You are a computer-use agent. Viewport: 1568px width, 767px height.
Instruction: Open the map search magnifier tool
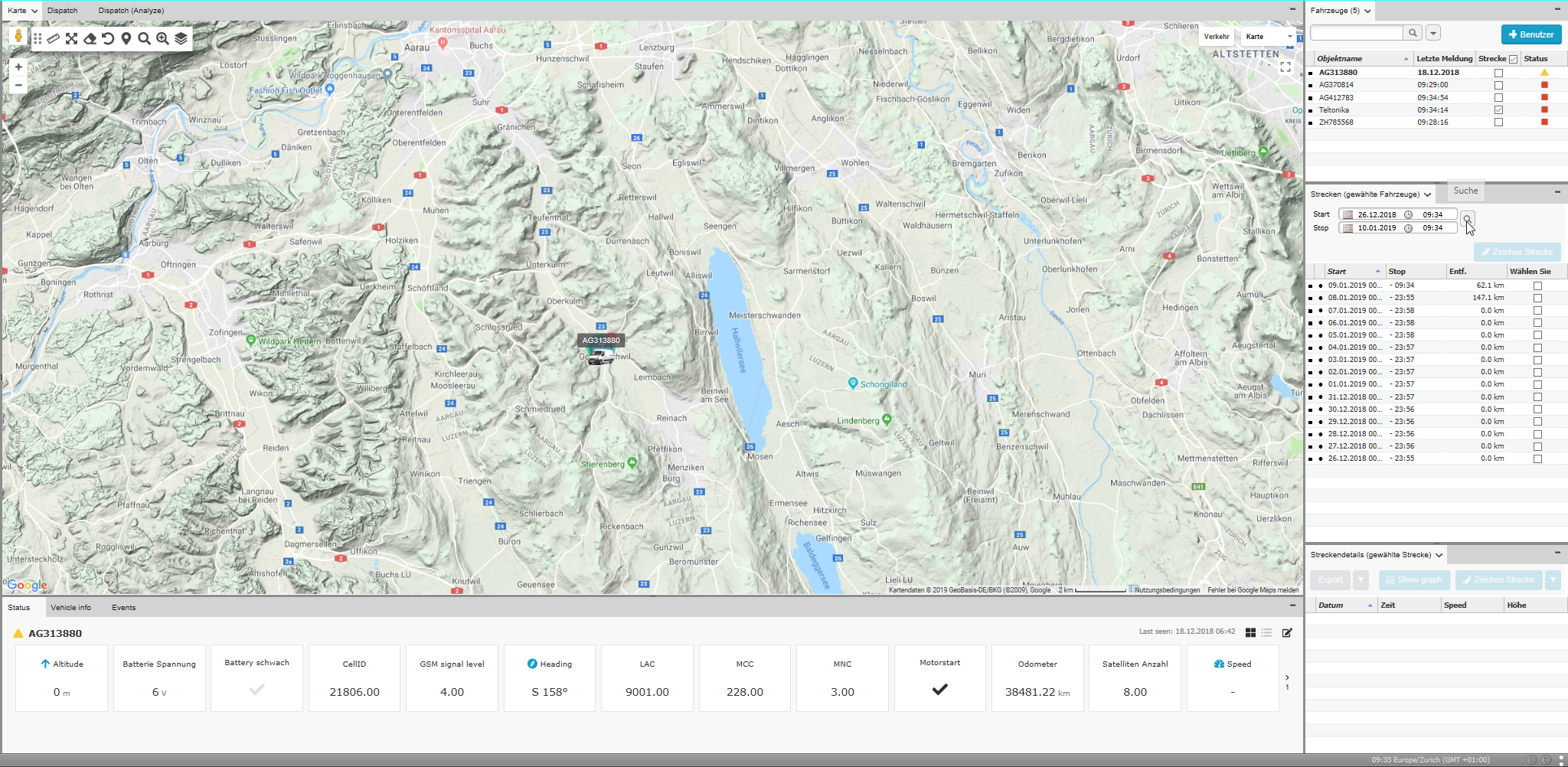(144, 38)
